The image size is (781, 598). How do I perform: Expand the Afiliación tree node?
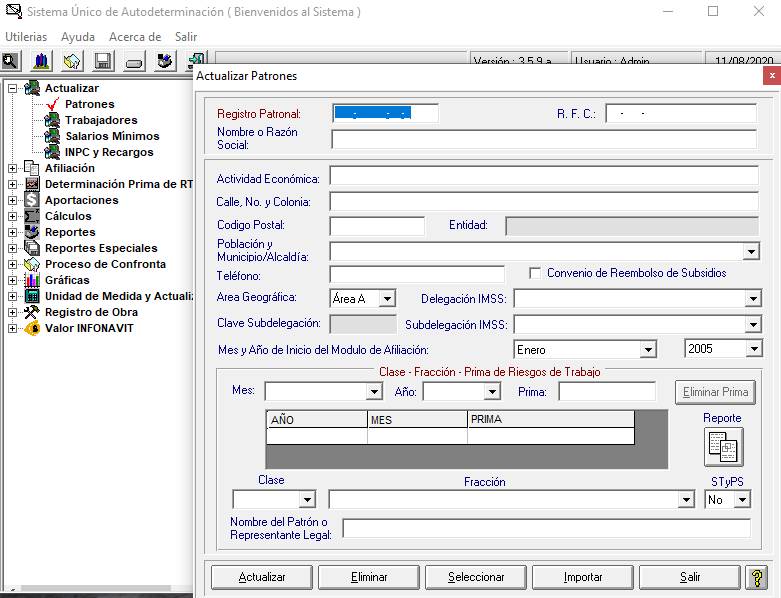coord(13,168)
